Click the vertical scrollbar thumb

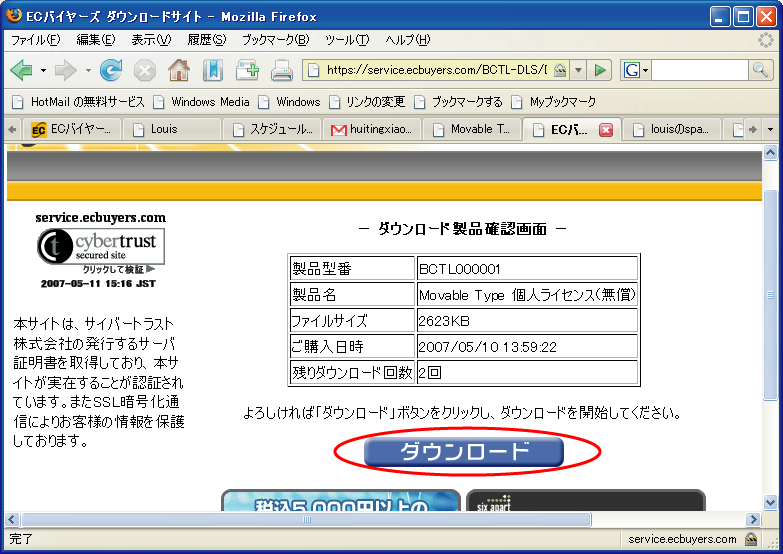click(x=770, y=295)
